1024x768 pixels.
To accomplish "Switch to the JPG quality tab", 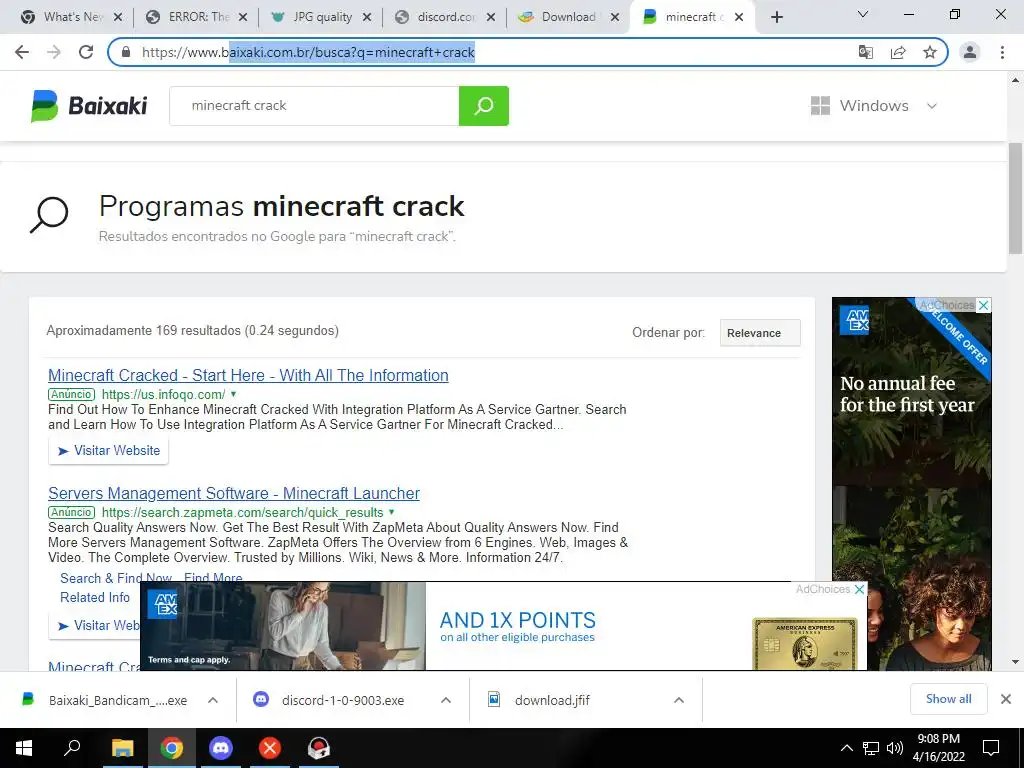I will pos(322,17).
